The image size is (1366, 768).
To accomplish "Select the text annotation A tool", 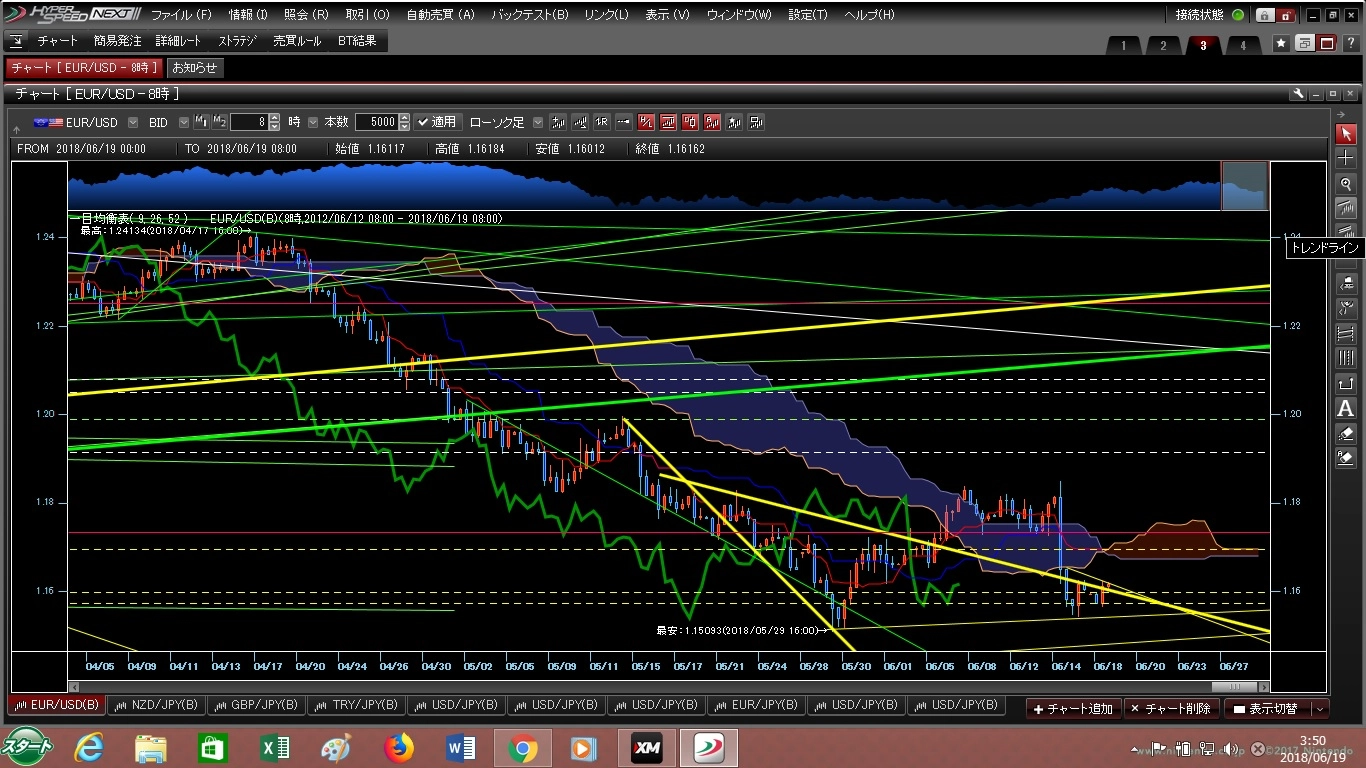I will (x=1346, y=409).
